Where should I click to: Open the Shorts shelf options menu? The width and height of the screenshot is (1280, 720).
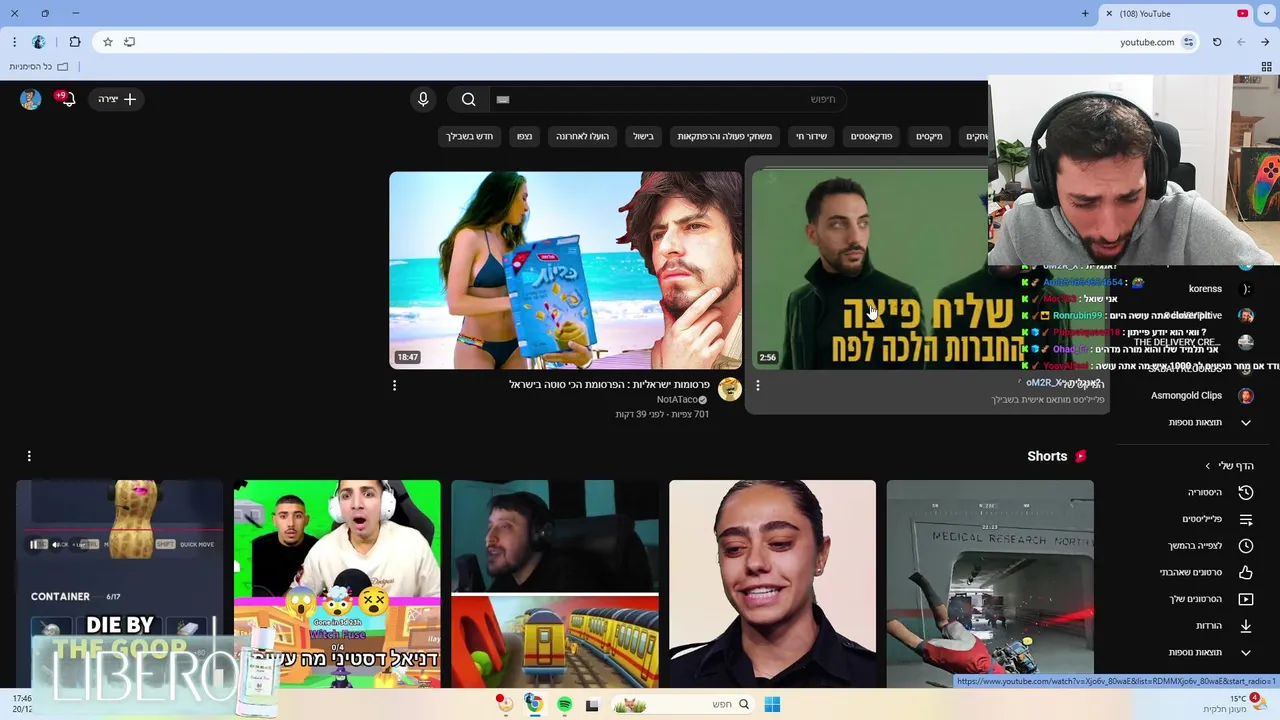29,456
